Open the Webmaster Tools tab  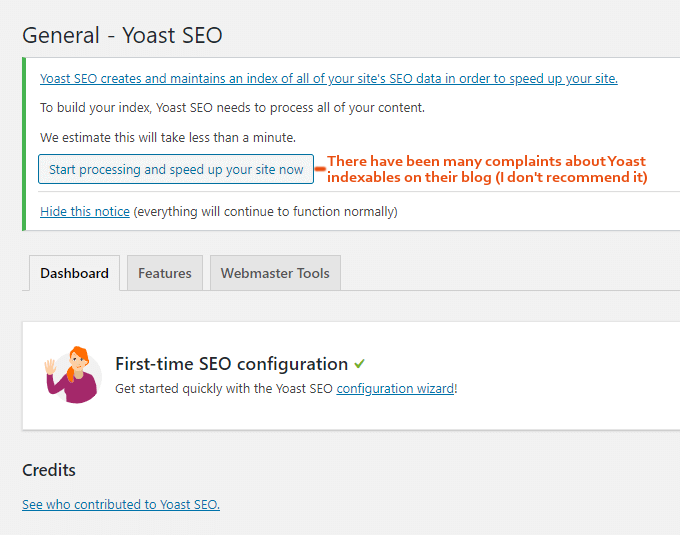tap(275, 273)
